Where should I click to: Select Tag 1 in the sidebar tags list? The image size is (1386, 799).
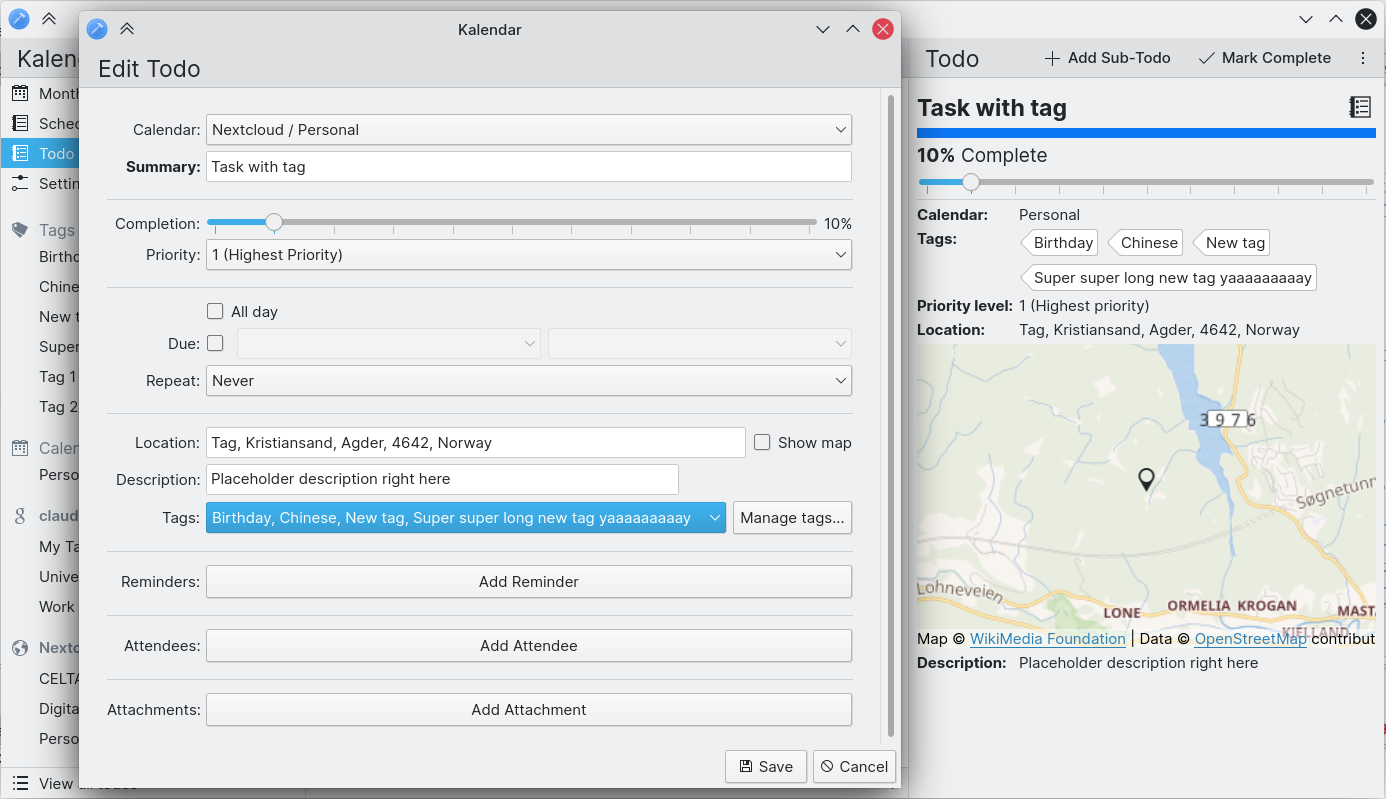point(58,377)
